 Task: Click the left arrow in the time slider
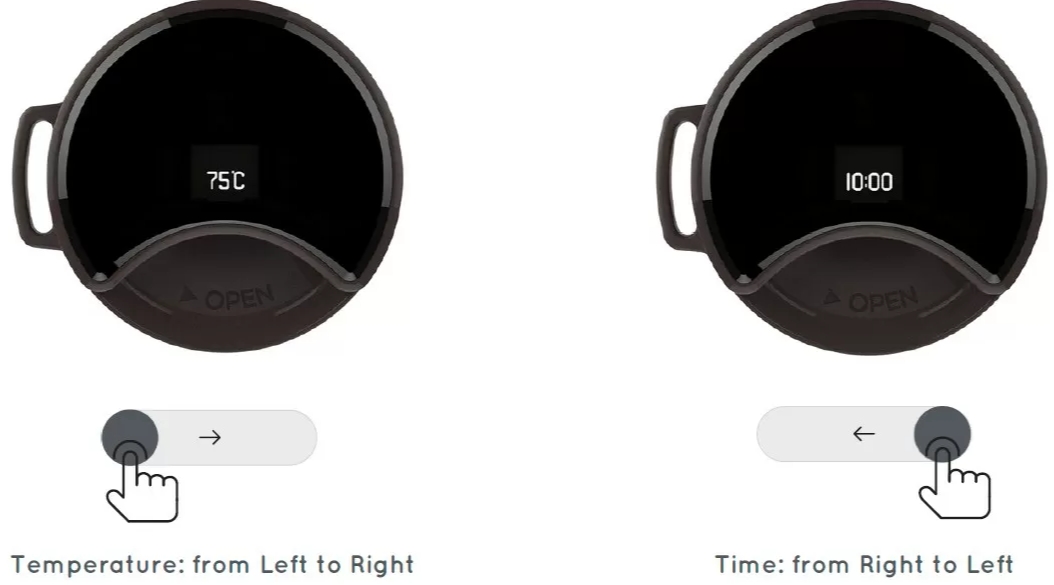click(x=864, y=434)
